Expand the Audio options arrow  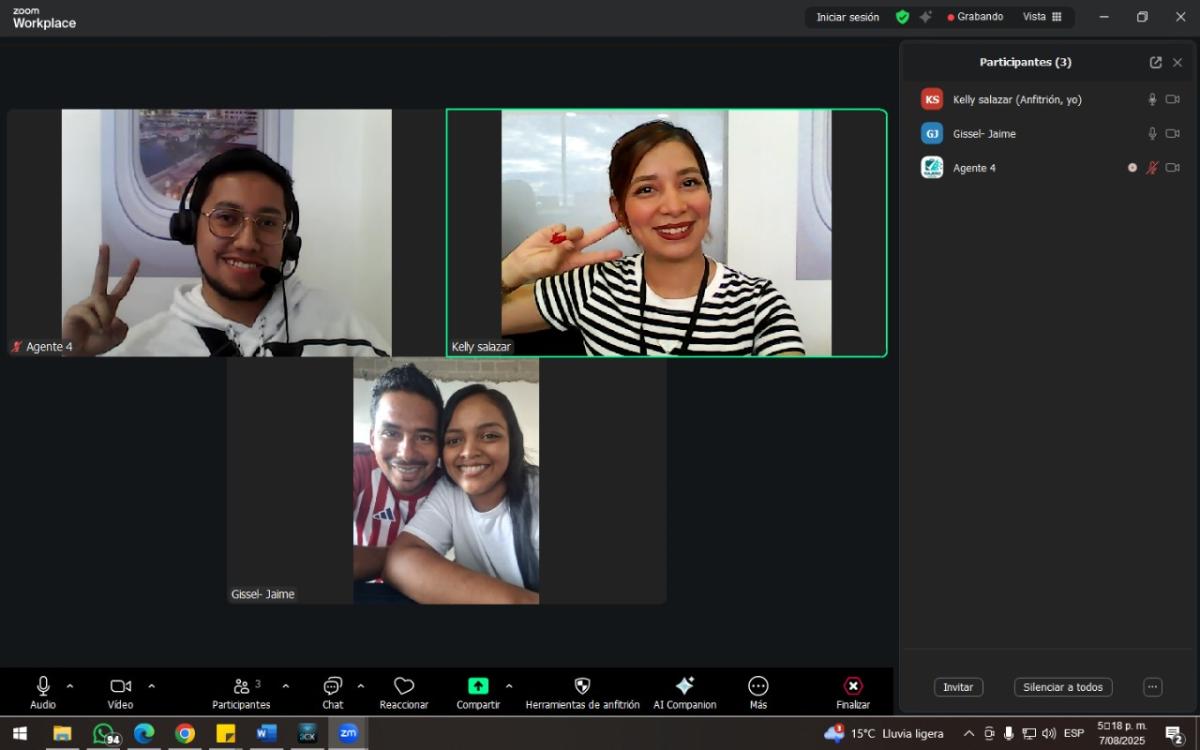point(70,686)
